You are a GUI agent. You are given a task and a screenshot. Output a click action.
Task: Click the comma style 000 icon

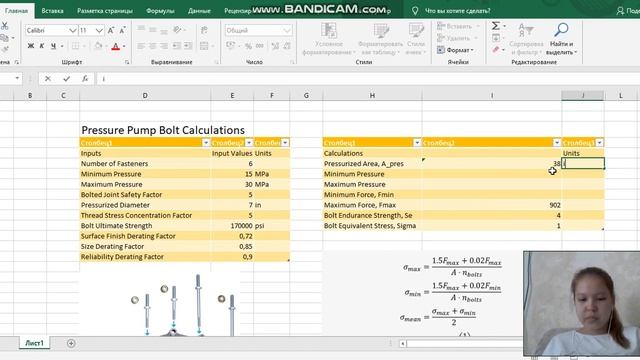[x=260, y=46]
